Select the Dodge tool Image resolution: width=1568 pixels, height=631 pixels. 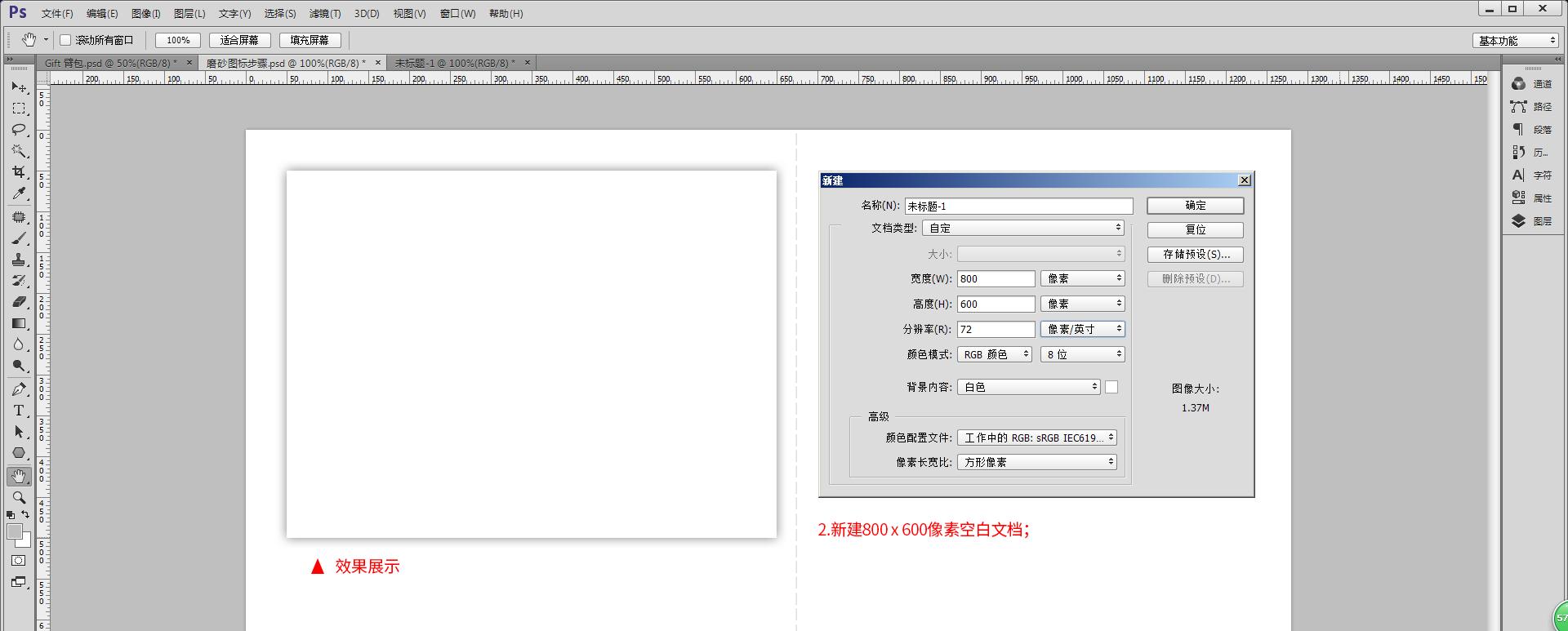pyautogui.click(x=19, y=366)
